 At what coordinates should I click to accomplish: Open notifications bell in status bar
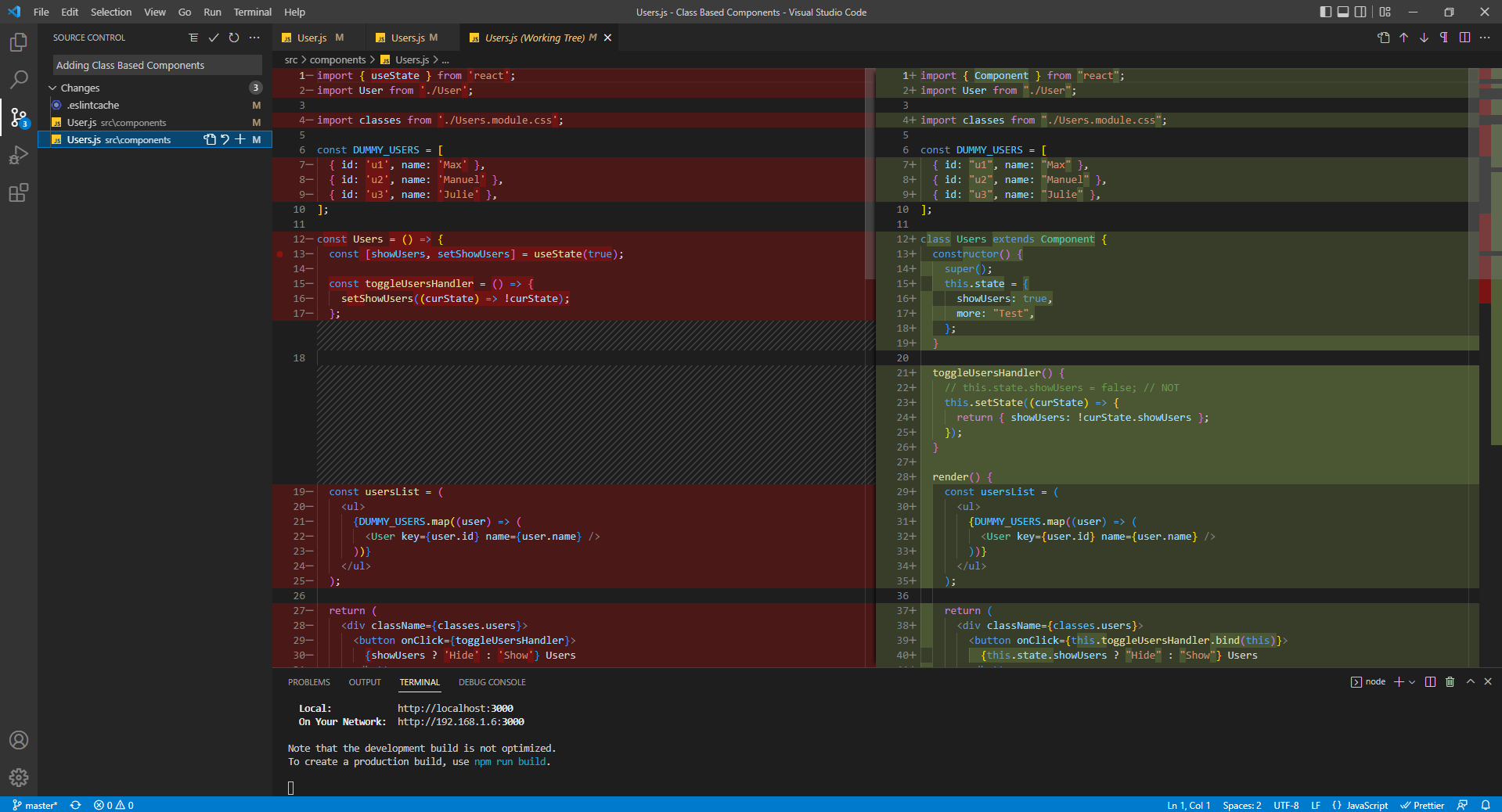tap(1486, 805)
